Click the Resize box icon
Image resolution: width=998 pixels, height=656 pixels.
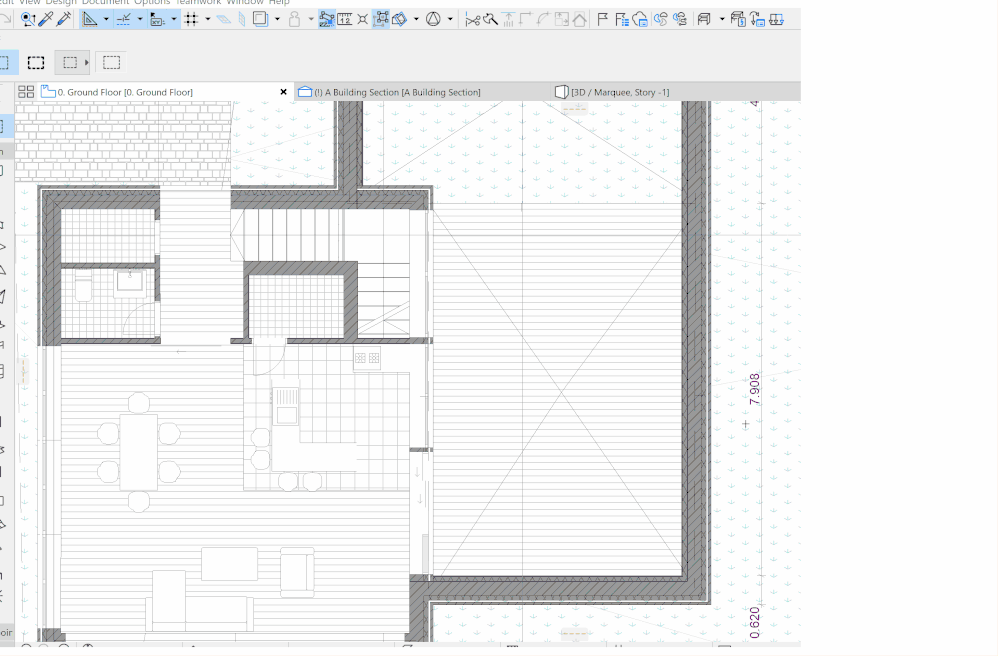pyautogui.click(x=561, y=20)
